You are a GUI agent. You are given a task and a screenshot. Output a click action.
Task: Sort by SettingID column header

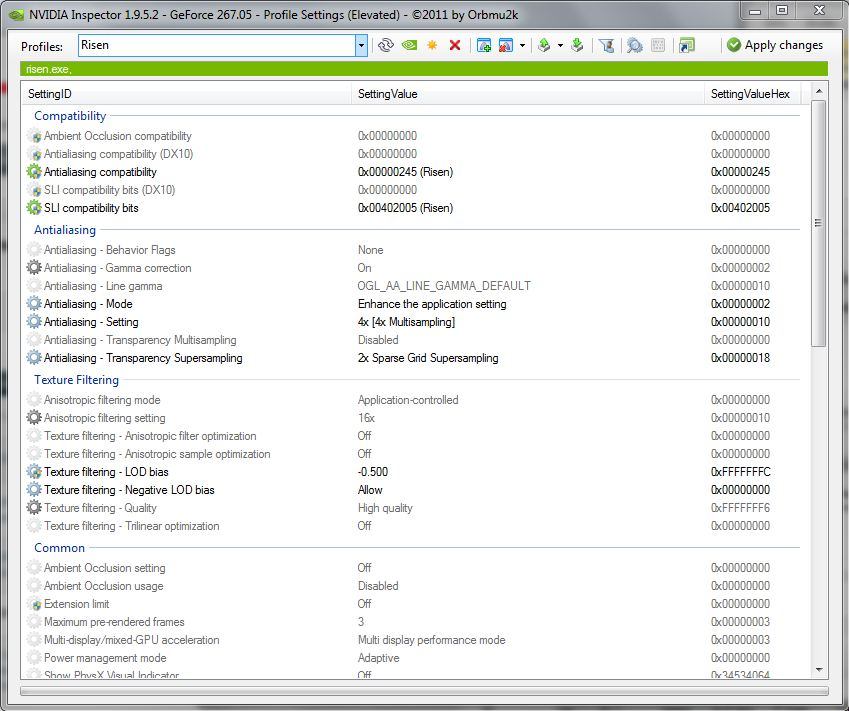[186, 94]
